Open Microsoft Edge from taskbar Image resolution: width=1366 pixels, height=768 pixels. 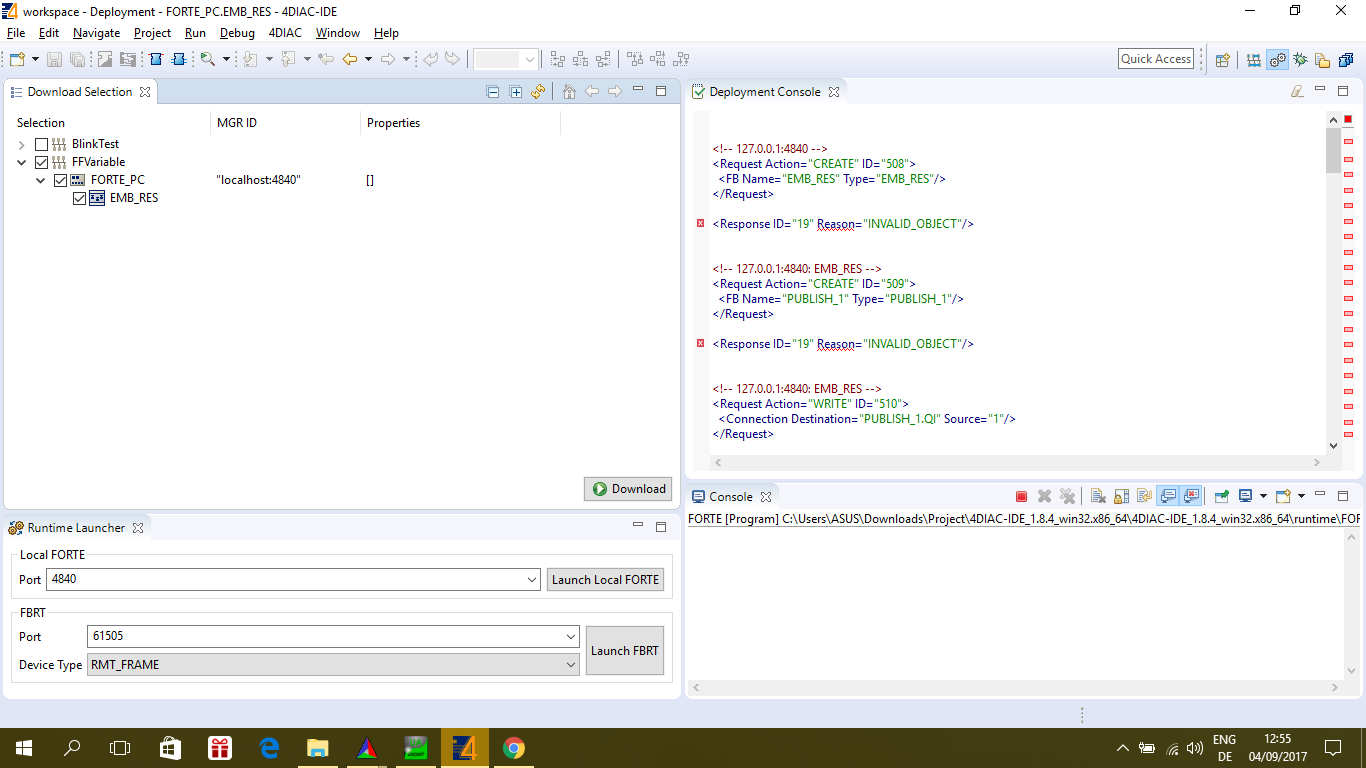tap(269, 748)
